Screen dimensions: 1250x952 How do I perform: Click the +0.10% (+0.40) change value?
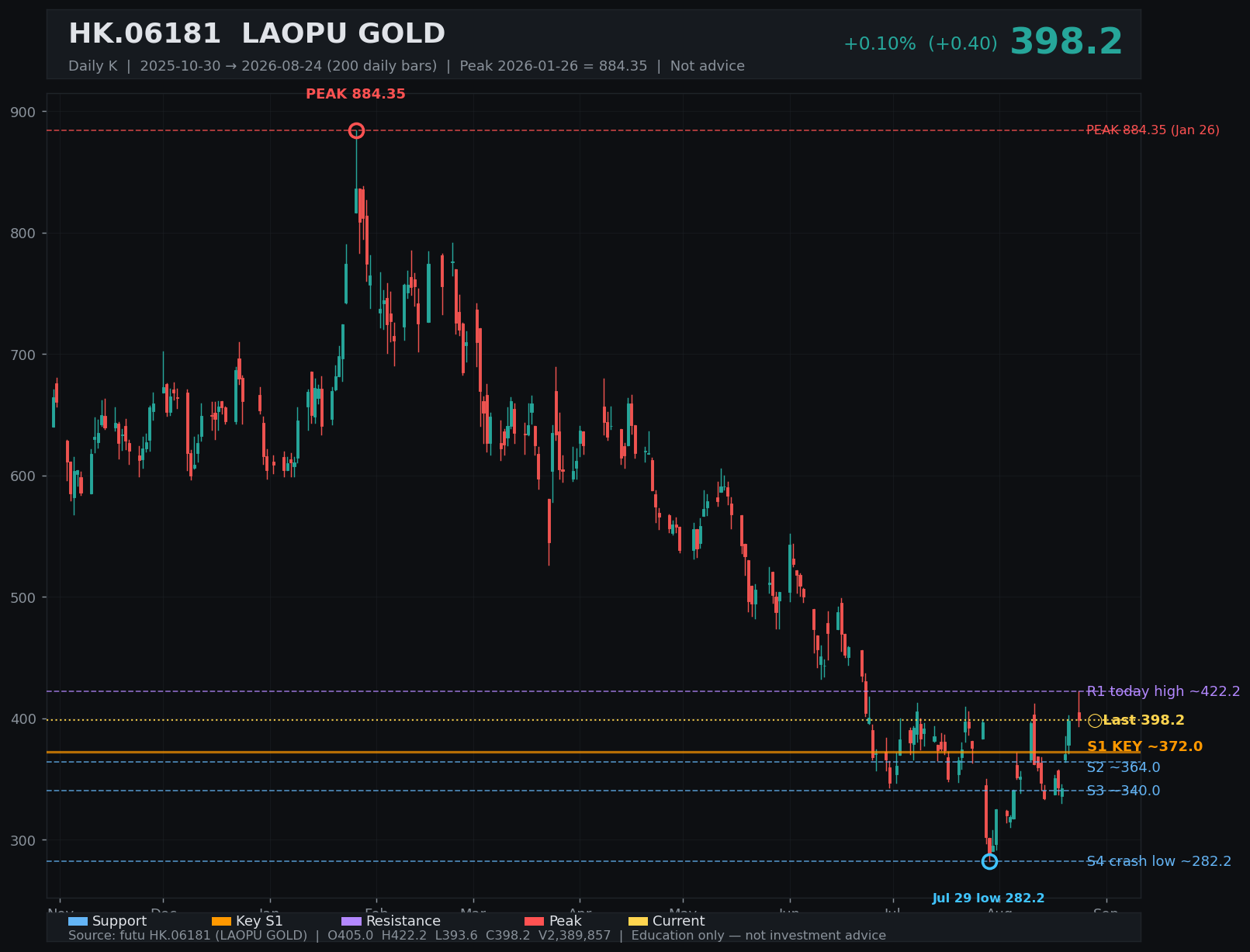click(x=920, y=44)
